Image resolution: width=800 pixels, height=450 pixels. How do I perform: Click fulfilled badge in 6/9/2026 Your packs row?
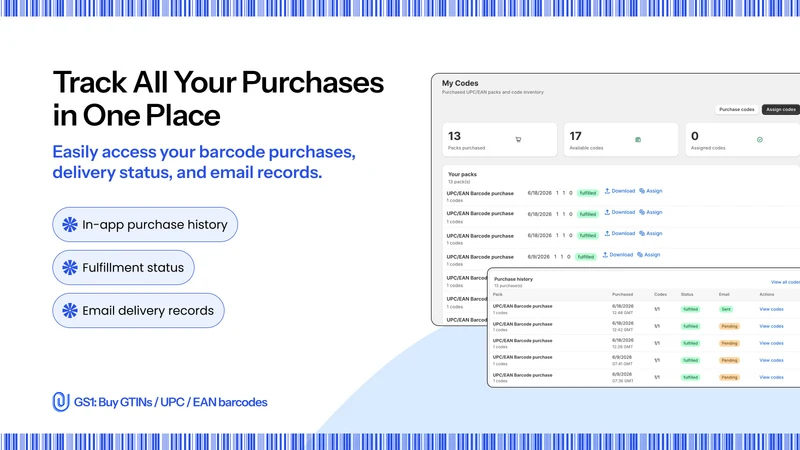pos(586,257)
